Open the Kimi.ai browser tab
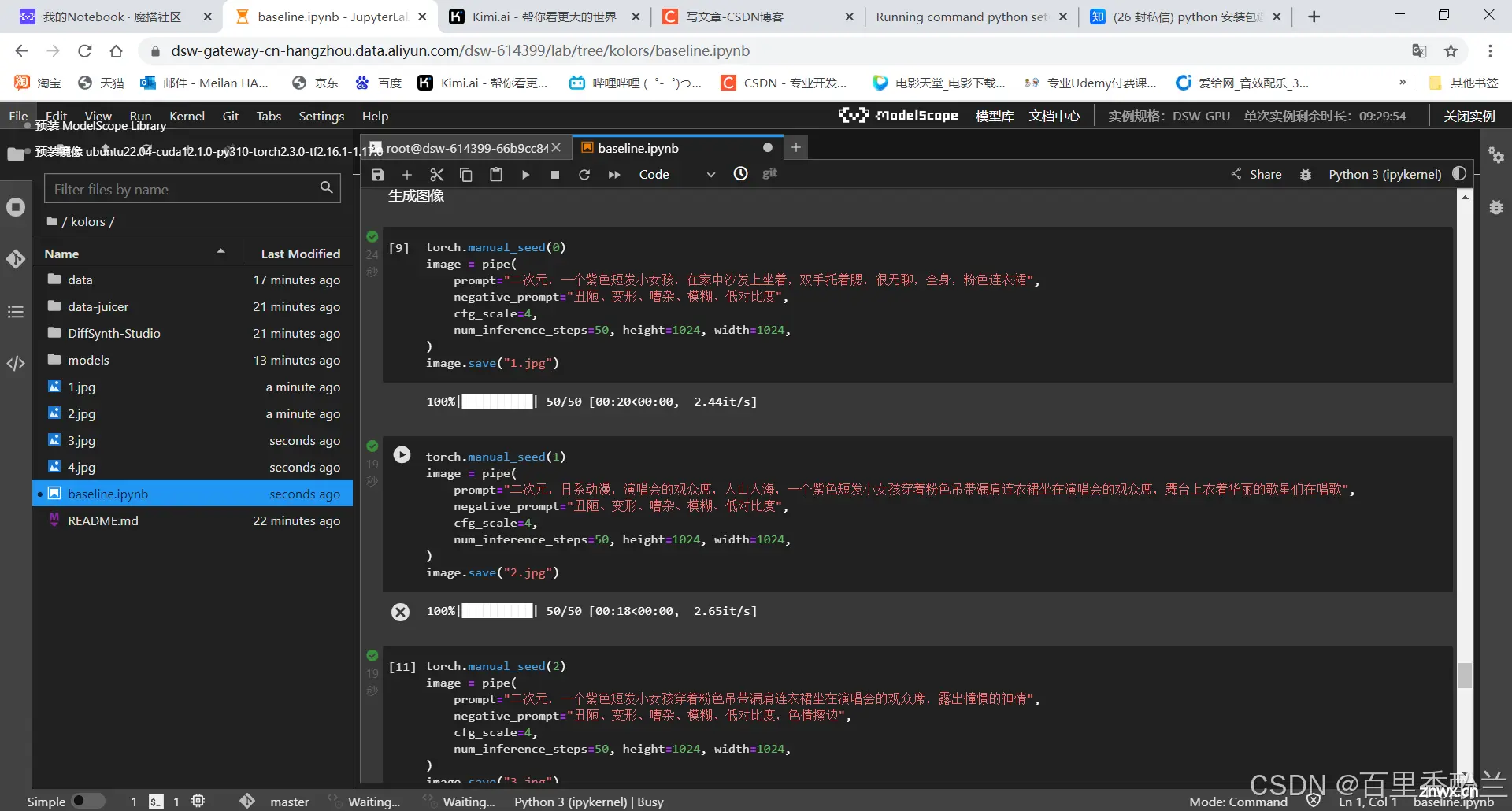This screenshot has height=811, width=1512. coord(545,17)
